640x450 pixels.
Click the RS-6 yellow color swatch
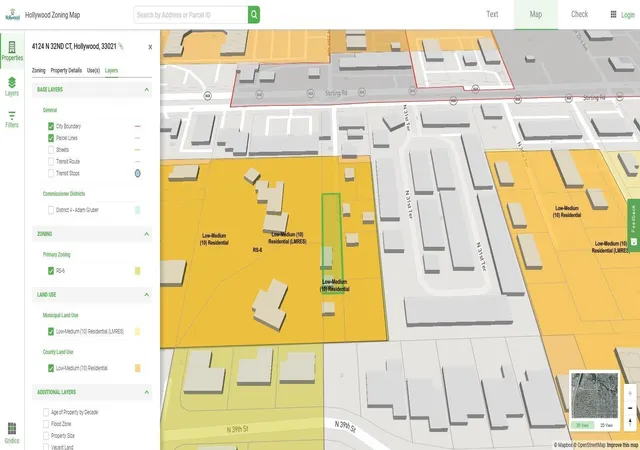point(138,271)
